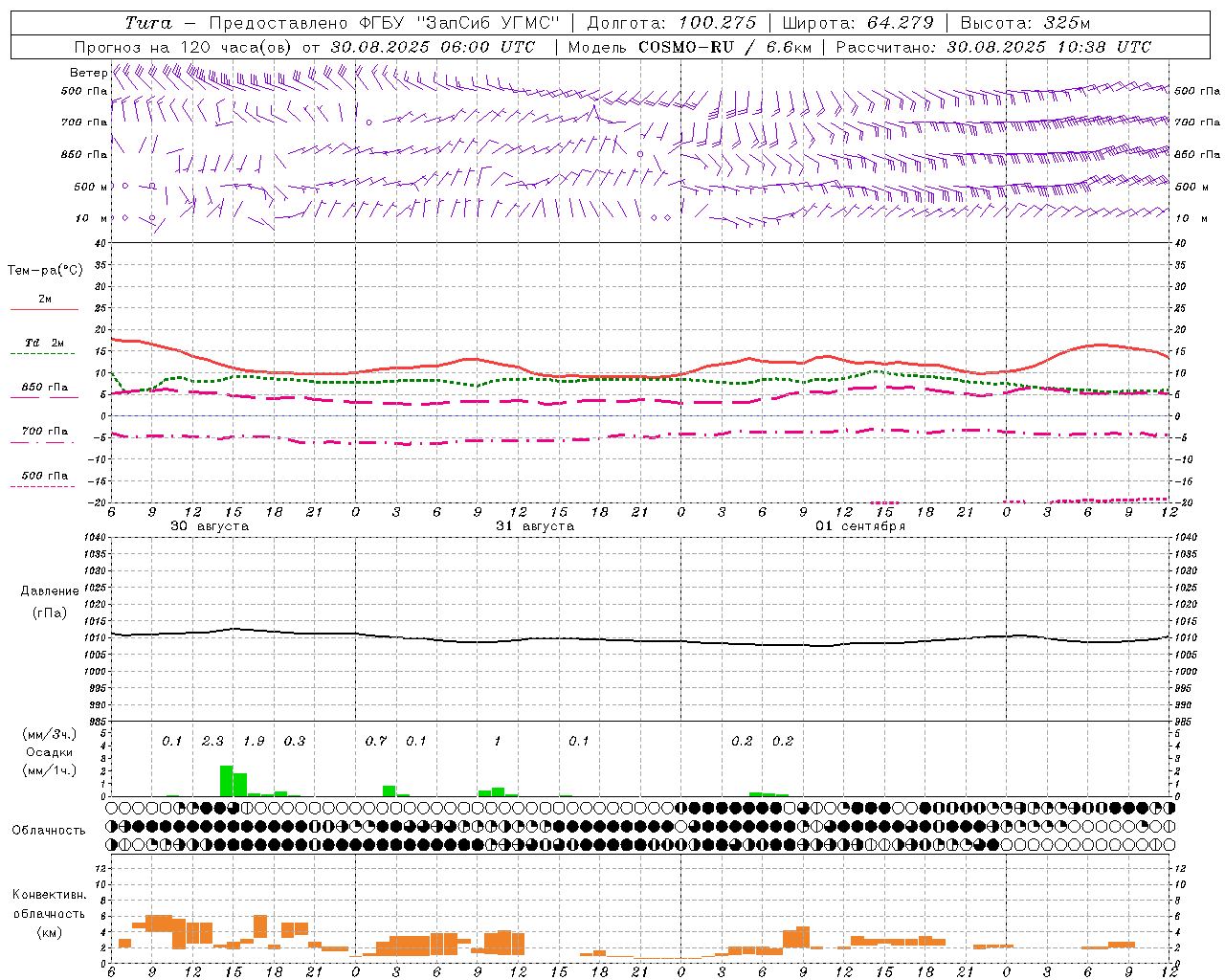Click the precipitation value "1" on 31 августа
The image size is (1225, 980).
tap(497, 742)
